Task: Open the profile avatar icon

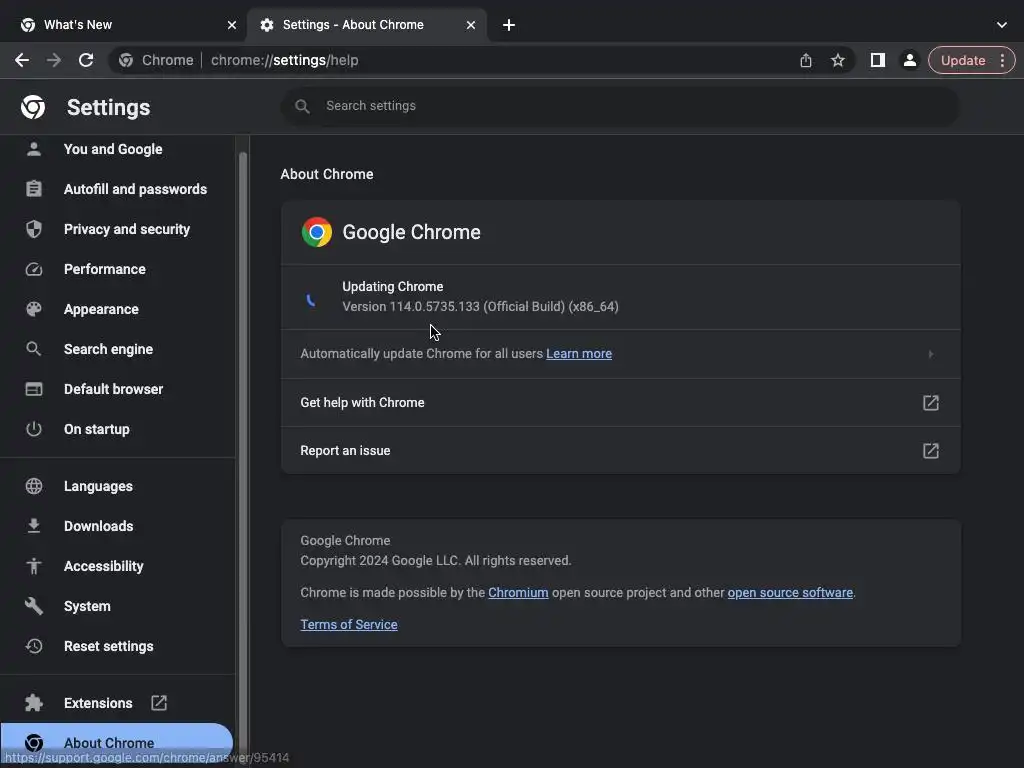Action: tap(910, 60)
